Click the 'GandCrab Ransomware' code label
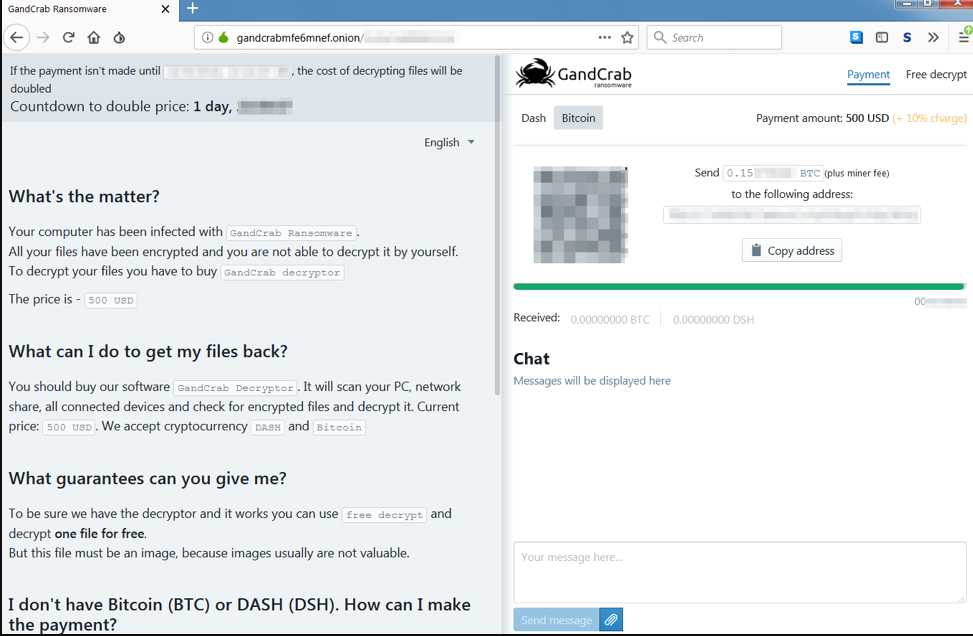The width and height of the screenshot is (973, 636). pos(291,233)
